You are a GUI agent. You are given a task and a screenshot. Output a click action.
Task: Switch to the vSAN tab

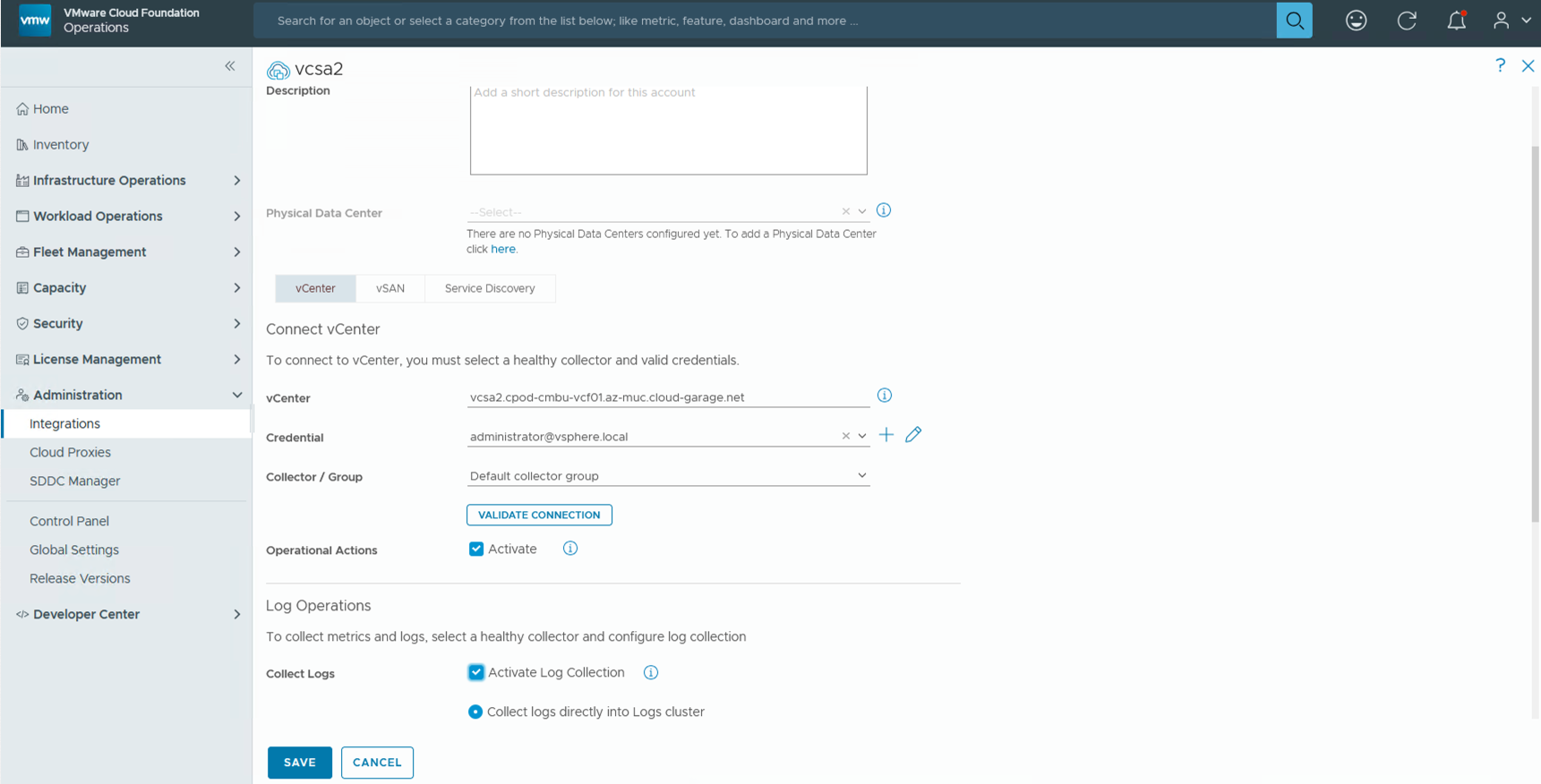(x=390, y=288)
